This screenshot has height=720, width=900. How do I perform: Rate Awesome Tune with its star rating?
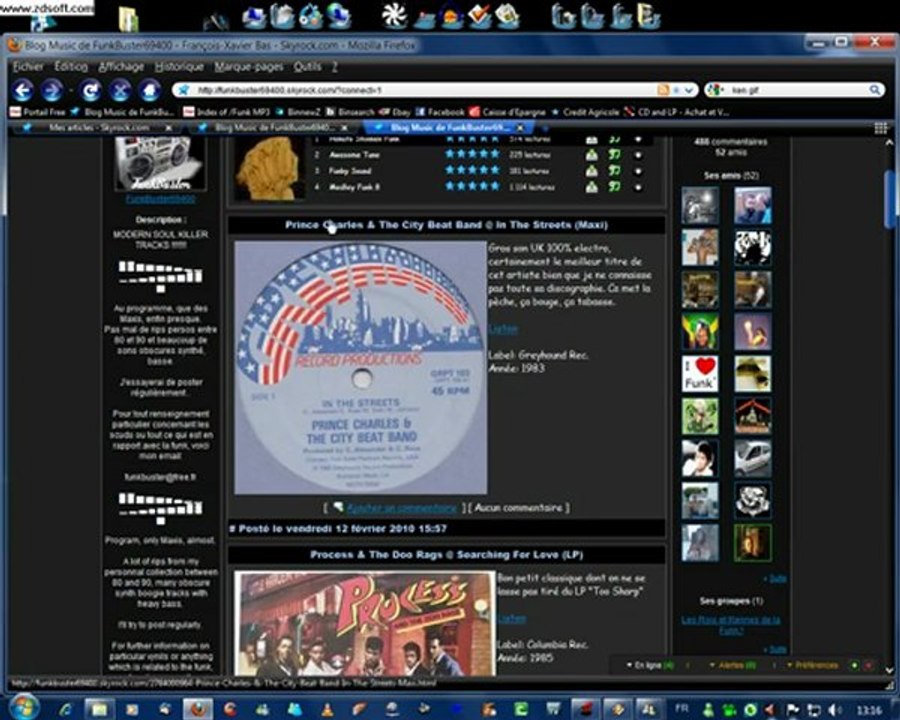(x=472, y=154)
